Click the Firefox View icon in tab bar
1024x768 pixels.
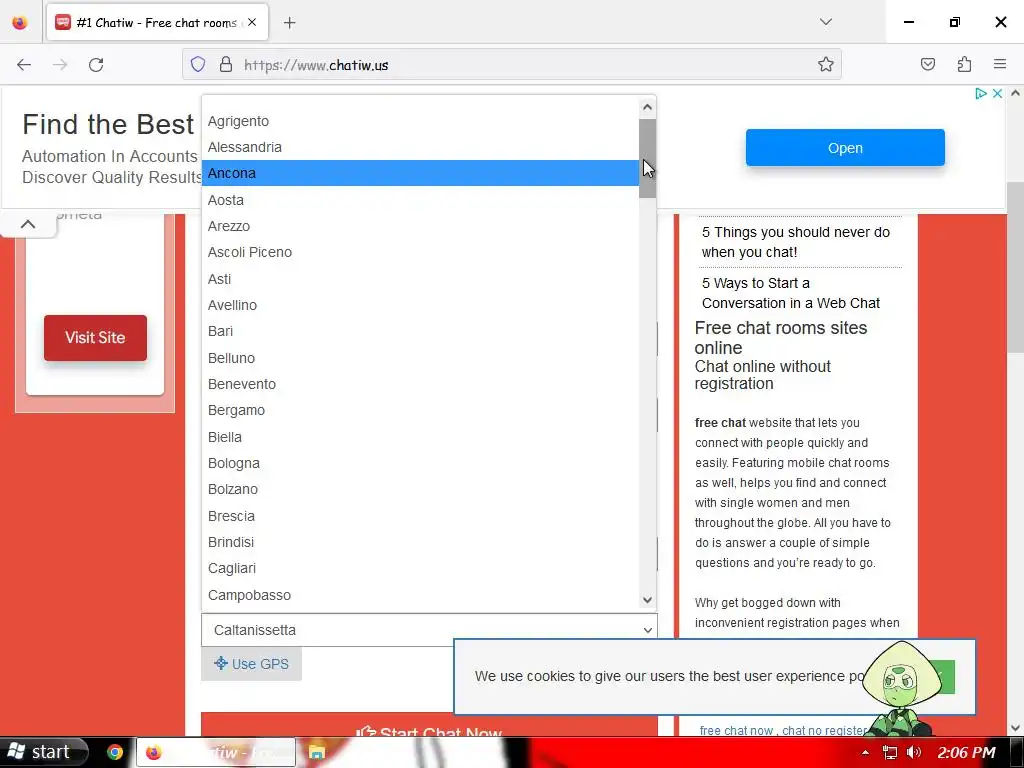(x=20, y=23)
